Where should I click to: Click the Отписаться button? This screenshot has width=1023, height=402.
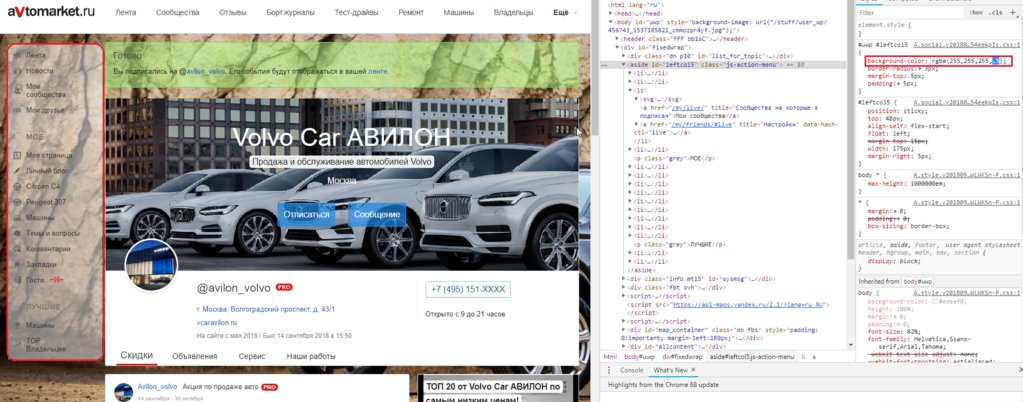click(x=306, y=215)
